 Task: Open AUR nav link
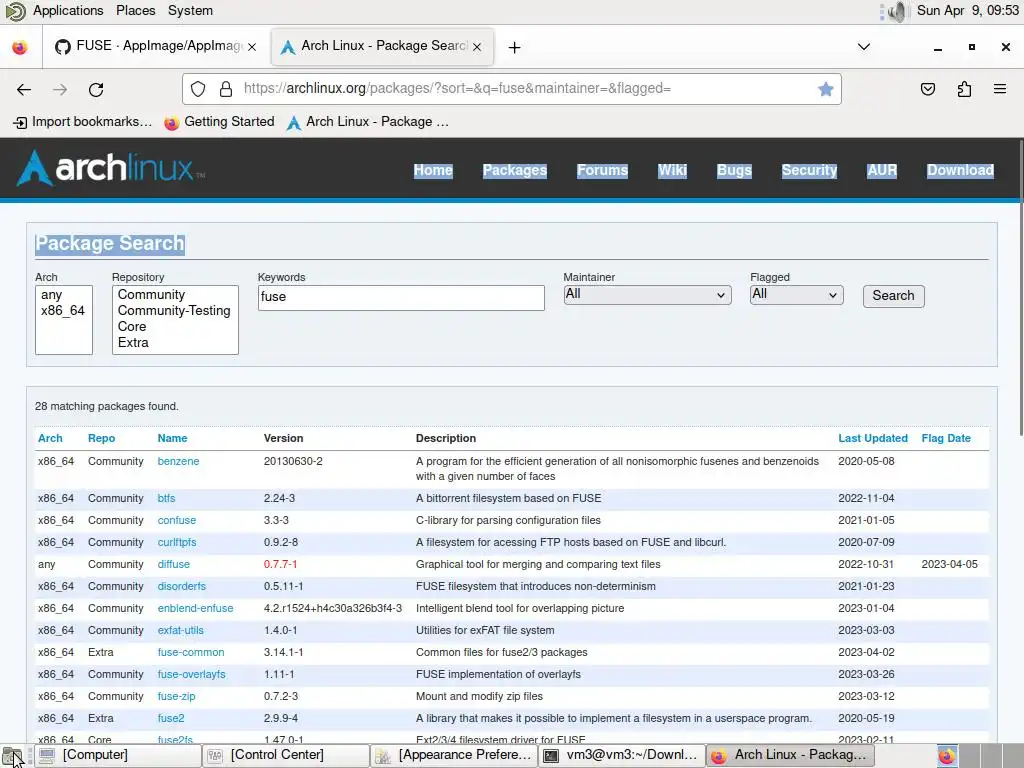tap(882, 170)
